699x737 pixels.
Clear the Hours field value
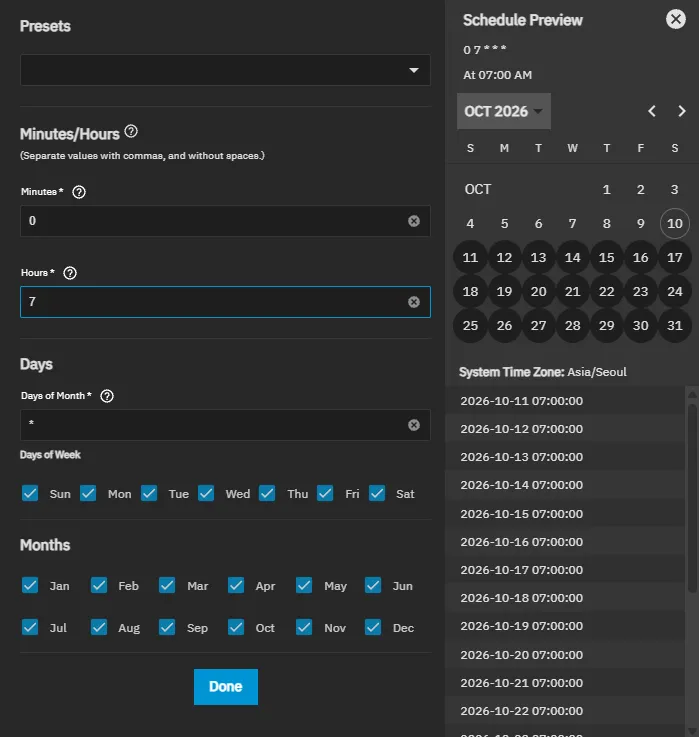tap(414, 302)
